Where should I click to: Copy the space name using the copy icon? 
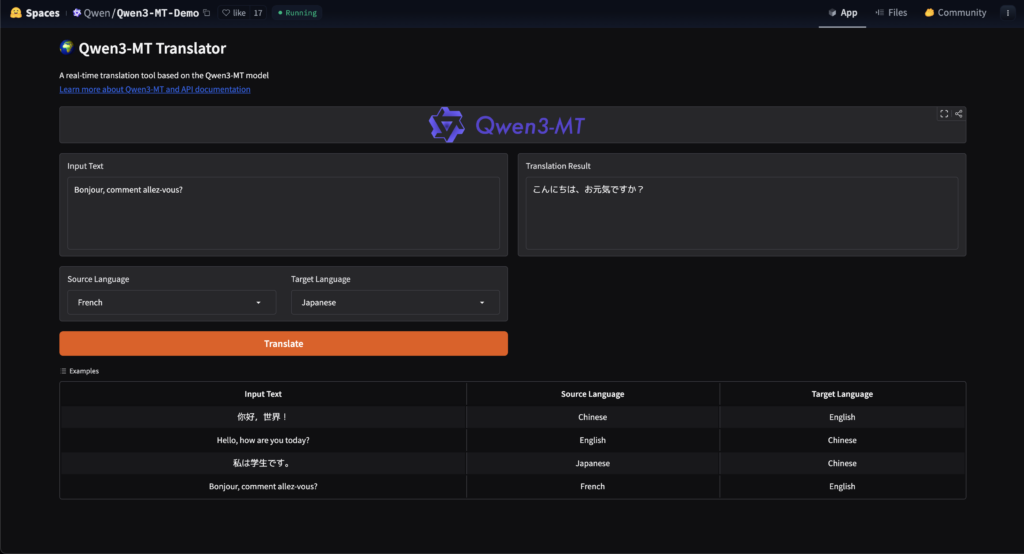tap(207, 12)
